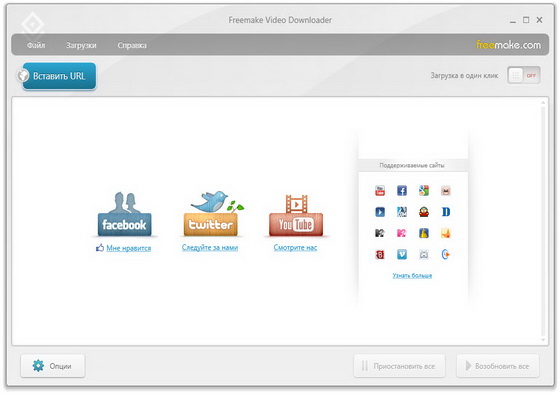Open the freemake.com logo link
The image size is (560, 394).
[508, 45]
